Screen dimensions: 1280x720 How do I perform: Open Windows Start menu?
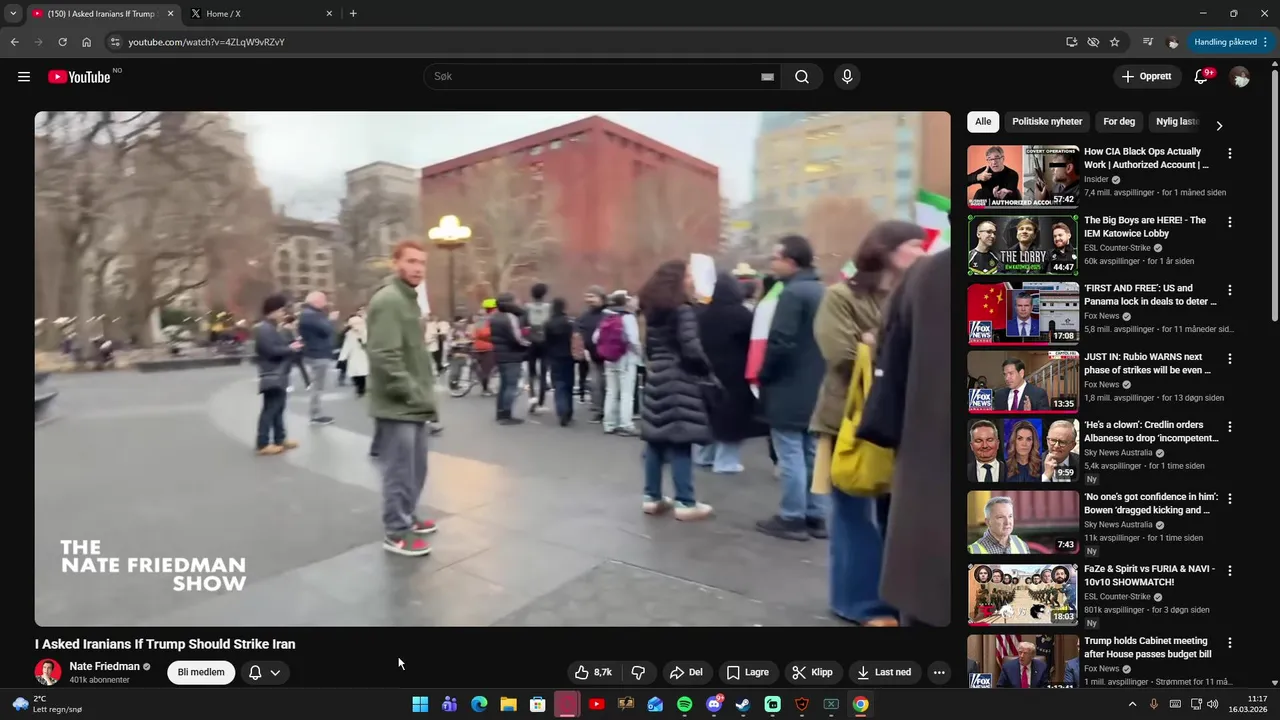point(420,704)
